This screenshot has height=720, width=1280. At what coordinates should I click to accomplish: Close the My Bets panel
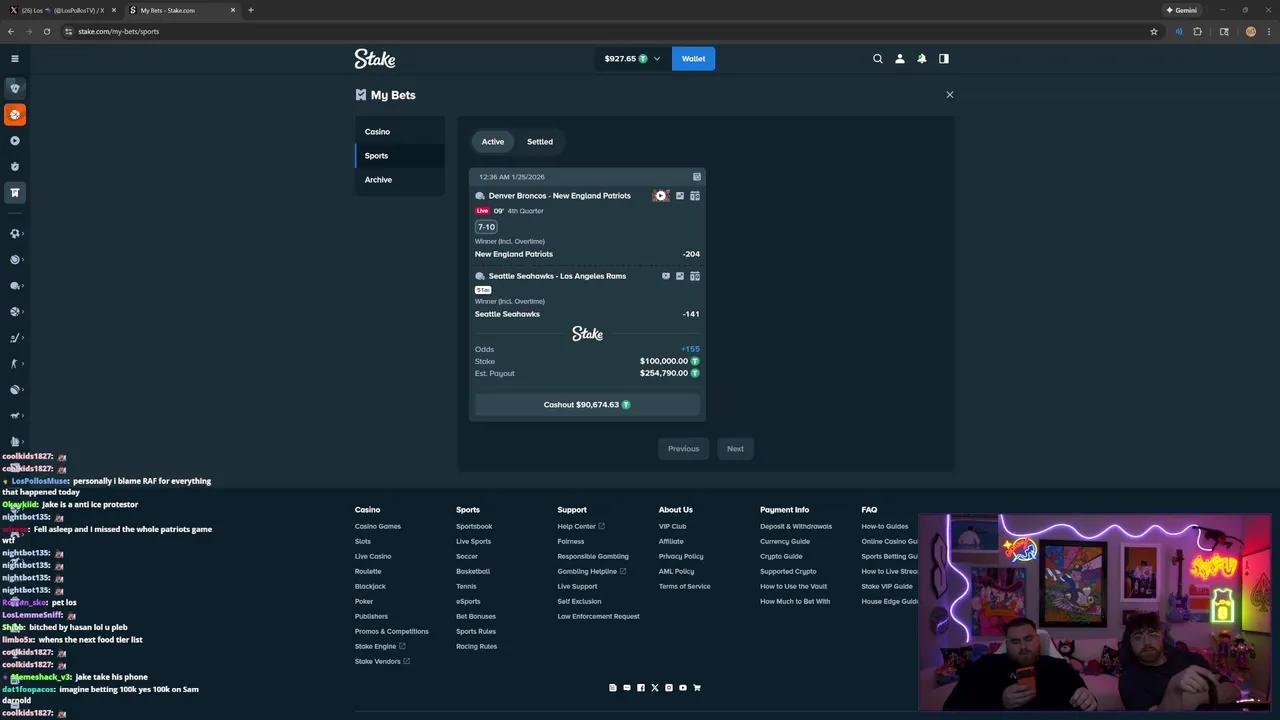[x=950, y=95]
